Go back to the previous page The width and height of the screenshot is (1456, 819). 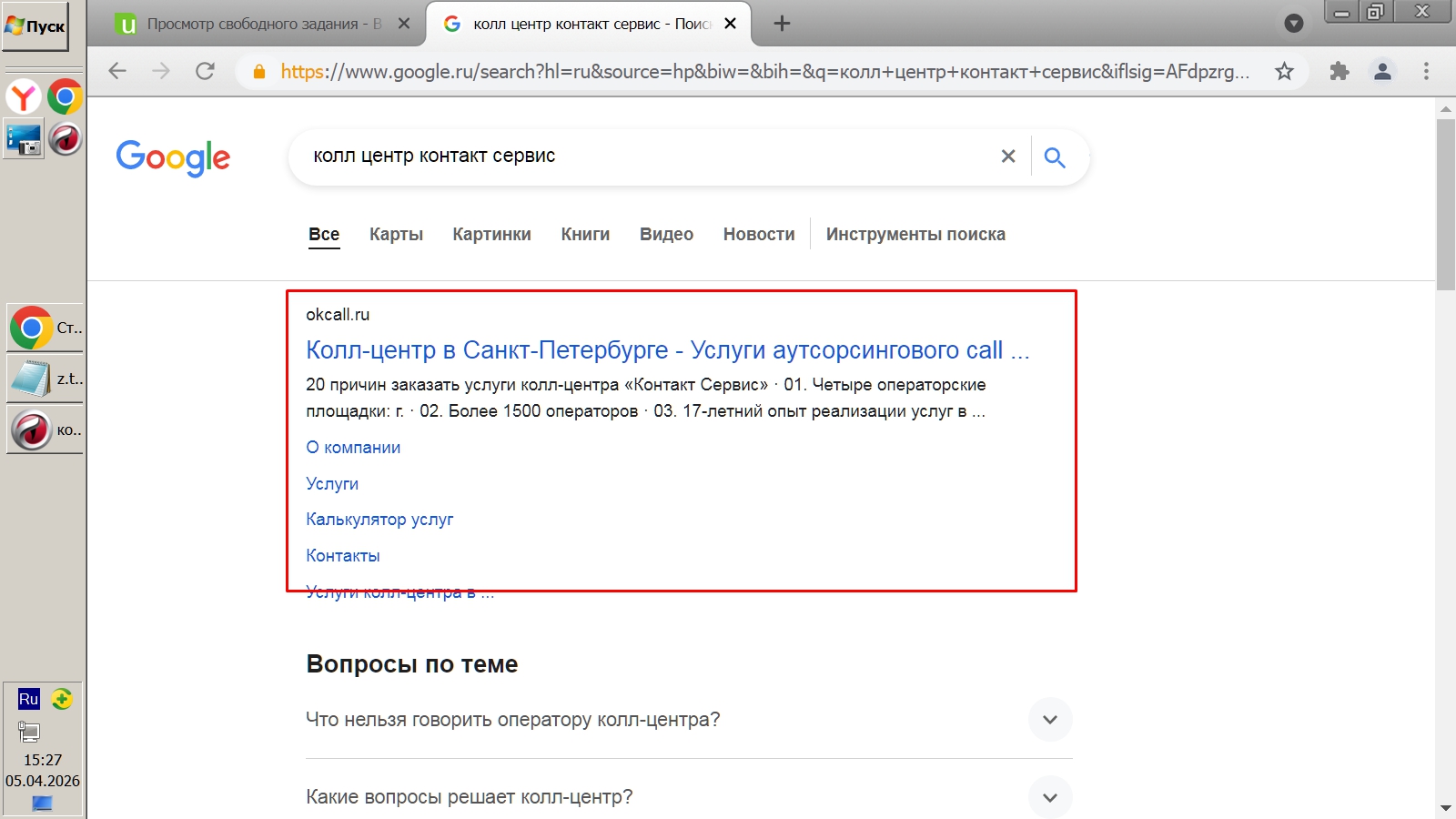click(x=117, y=71)
